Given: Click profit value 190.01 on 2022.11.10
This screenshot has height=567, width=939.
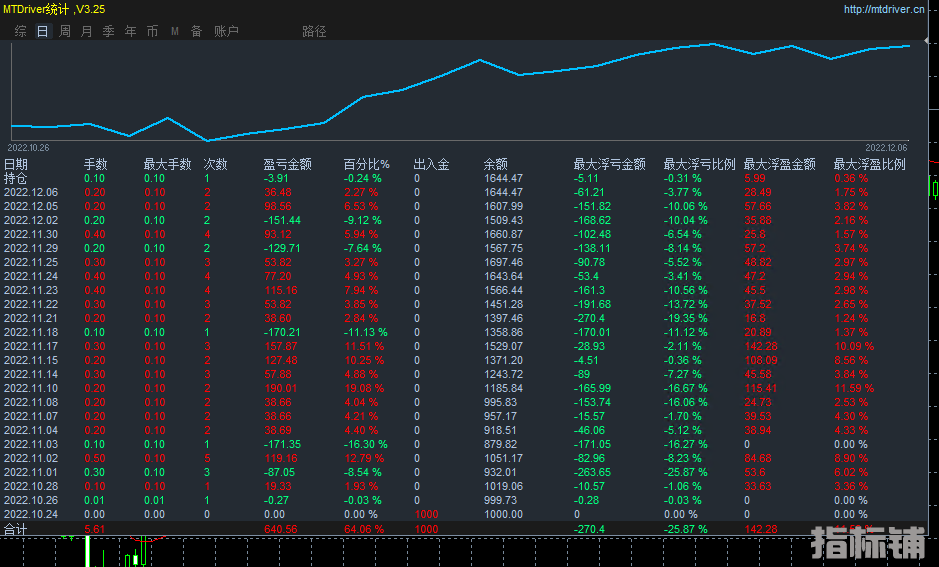Looking at the screenshot, I should pos(281,388).
